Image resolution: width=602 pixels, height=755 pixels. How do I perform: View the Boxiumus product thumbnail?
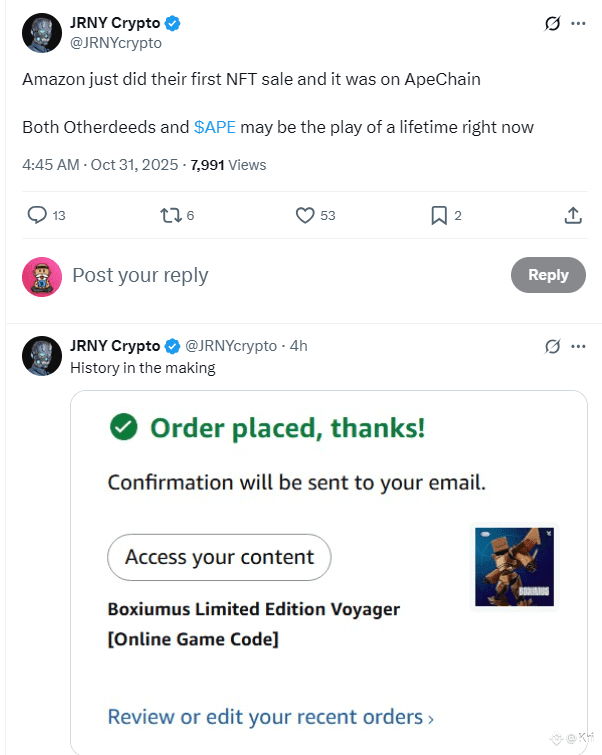point(514,566)
